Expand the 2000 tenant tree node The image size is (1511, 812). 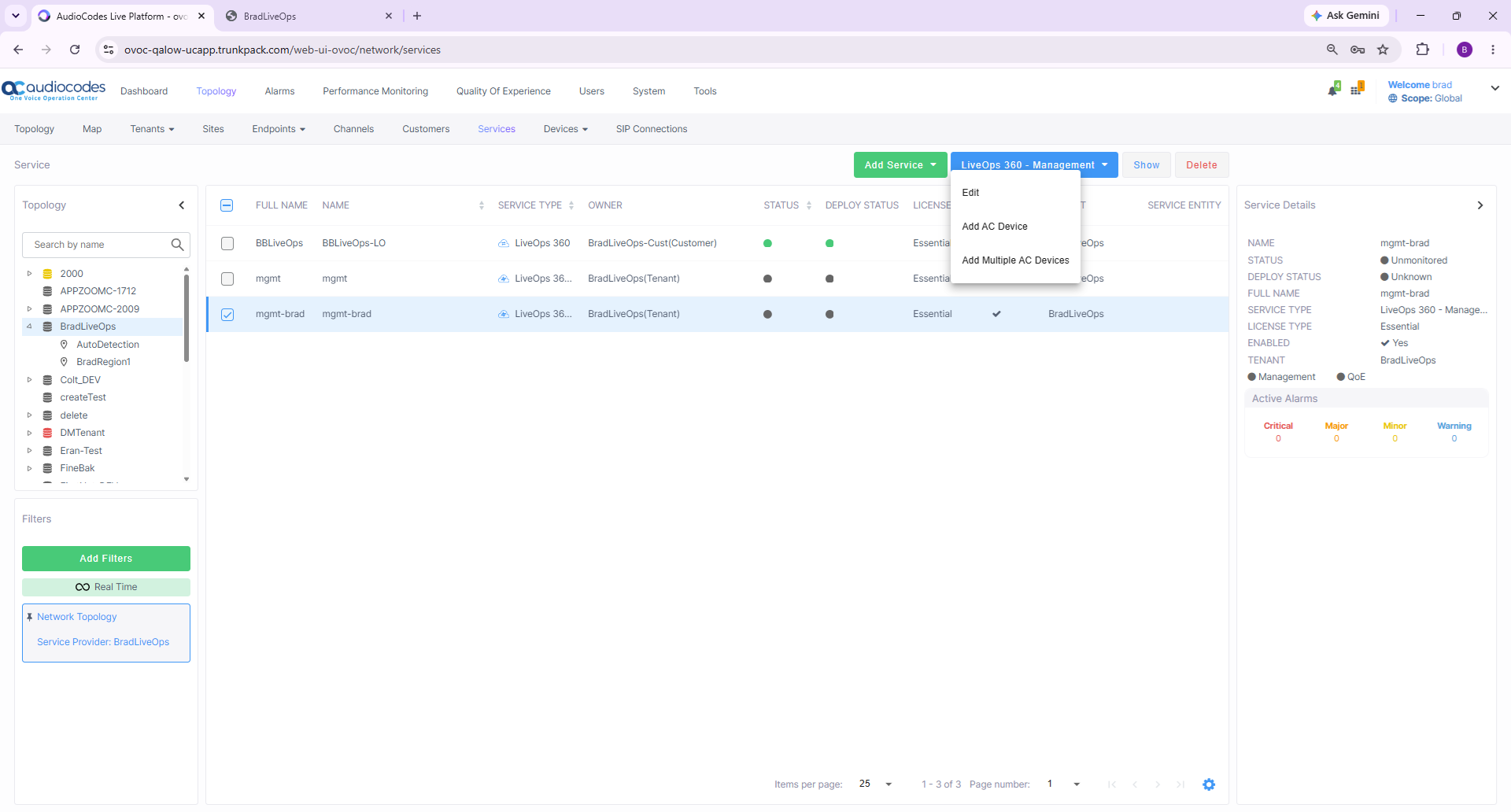click(x=29, y=274)
